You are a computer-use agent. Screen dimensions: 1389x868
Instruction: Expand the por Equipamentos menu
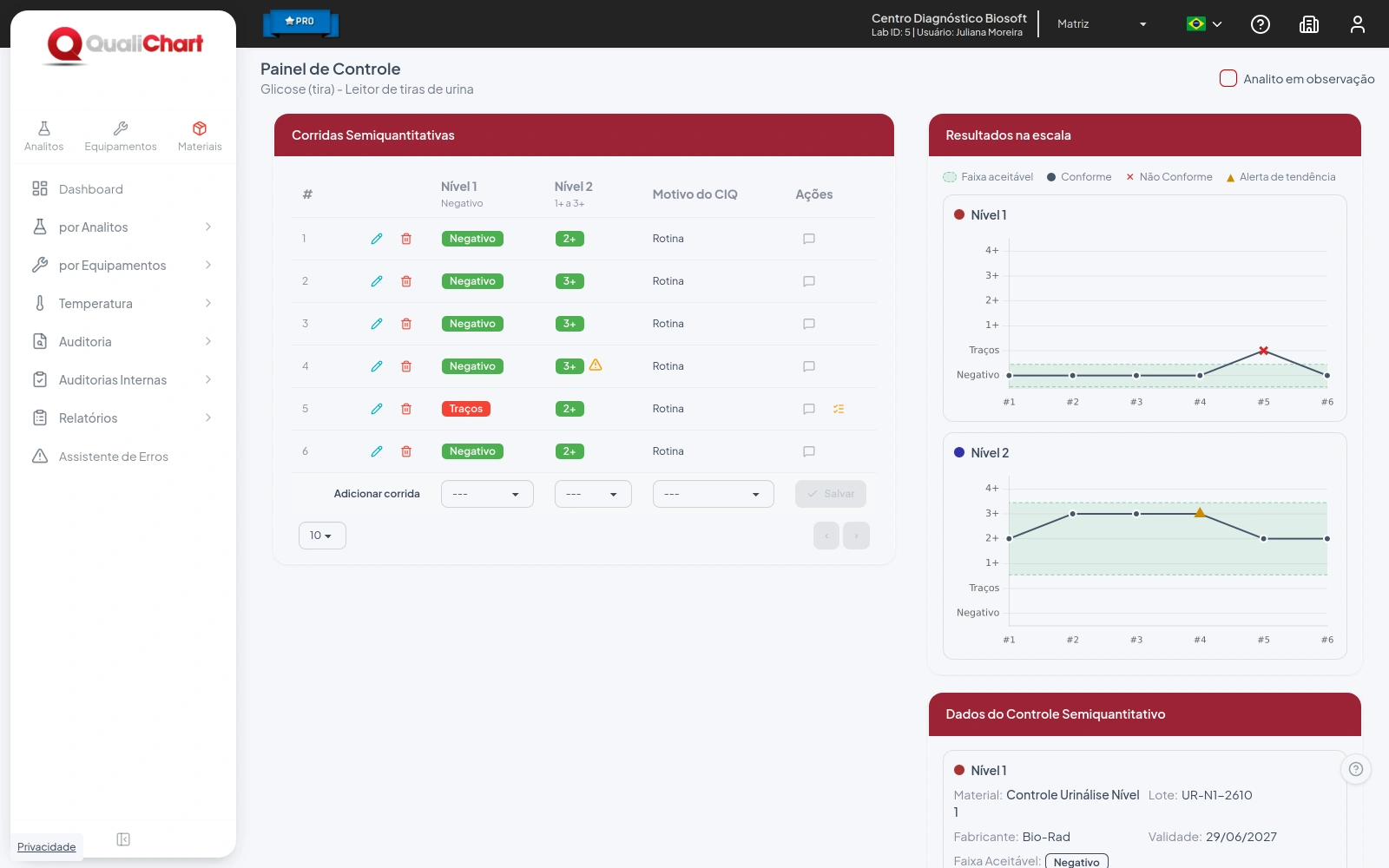(x=122, y=266)
